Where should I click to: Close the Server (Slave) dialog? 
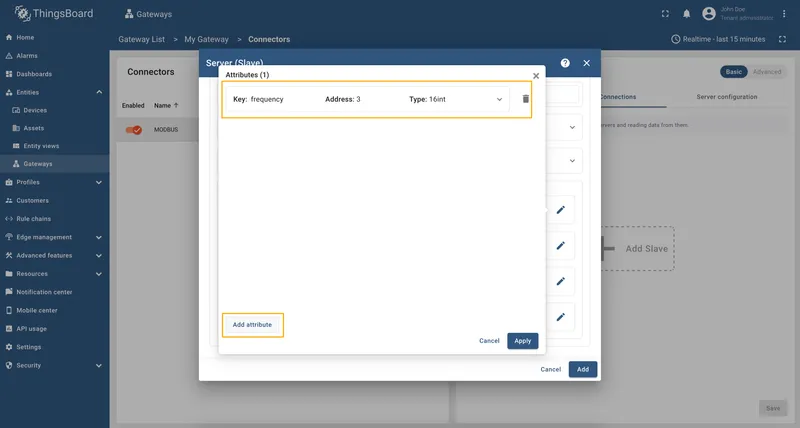(x=586, y=63)
